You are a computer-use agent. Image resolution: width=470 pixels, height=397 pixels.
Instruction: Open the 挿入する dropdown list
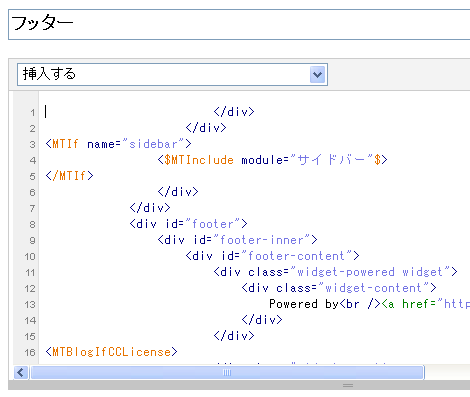pos(172,74)
